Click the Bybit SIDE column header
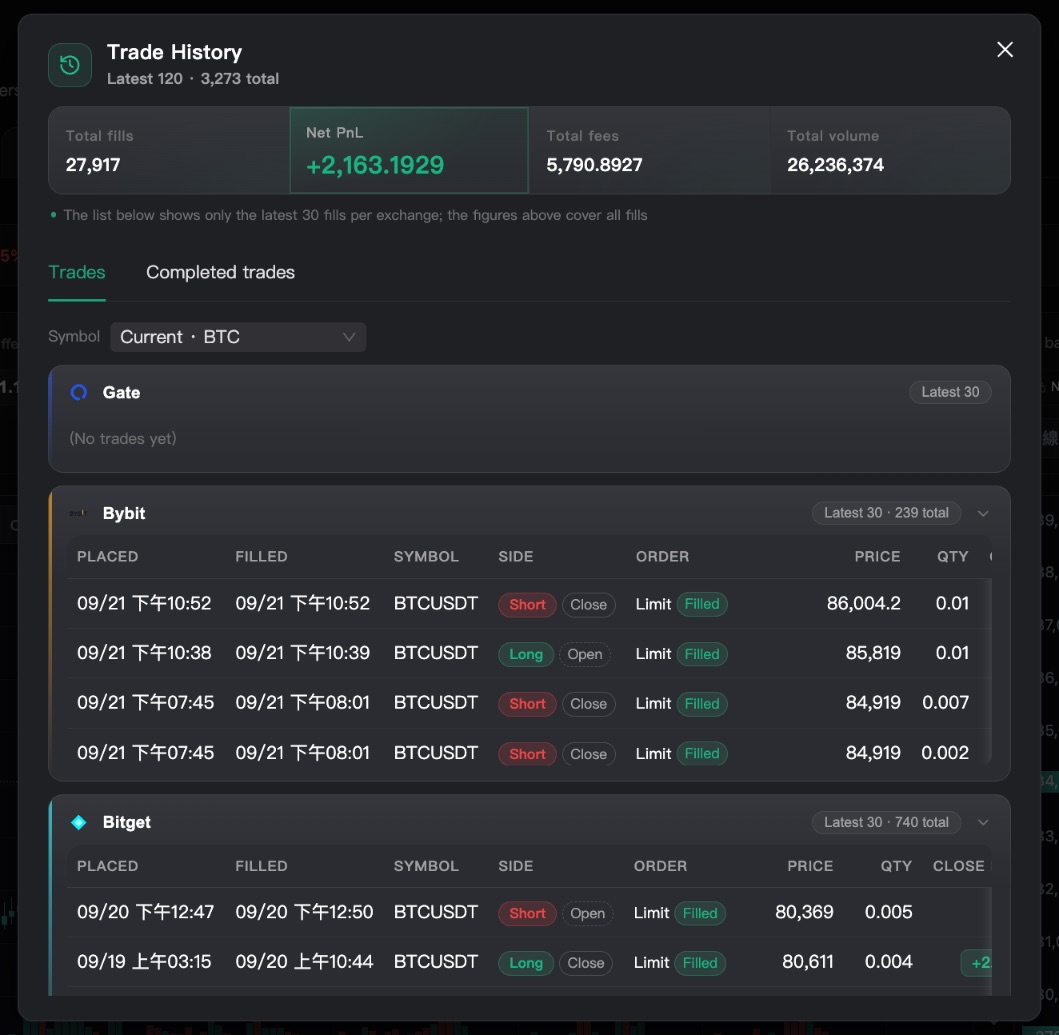1059x1035 pixels. (516, 557)
